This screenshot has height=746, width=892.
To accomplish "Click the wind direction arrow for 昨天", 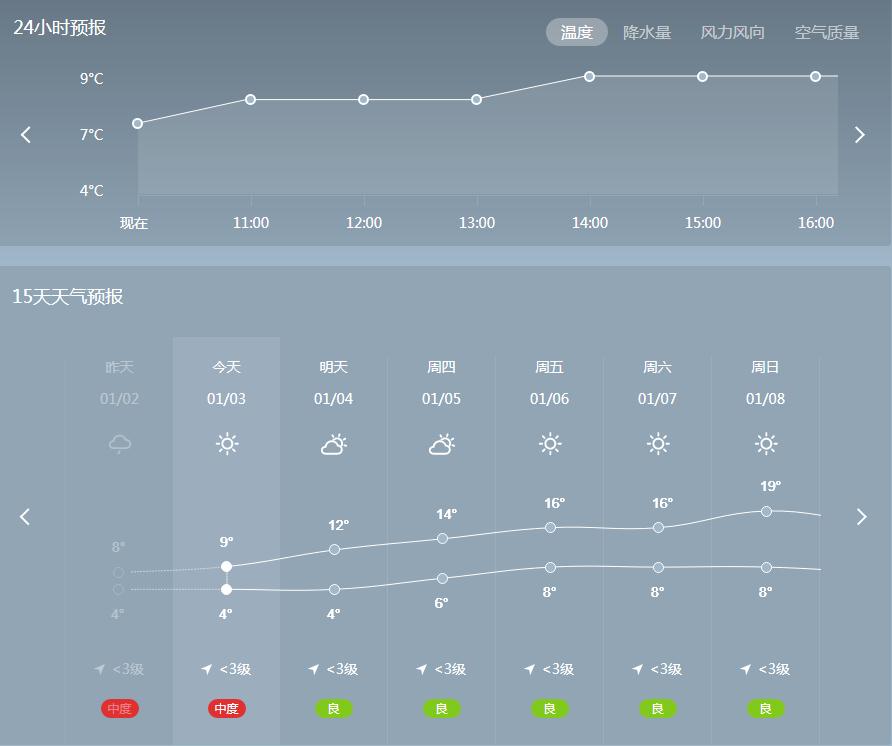I will 100,669.
